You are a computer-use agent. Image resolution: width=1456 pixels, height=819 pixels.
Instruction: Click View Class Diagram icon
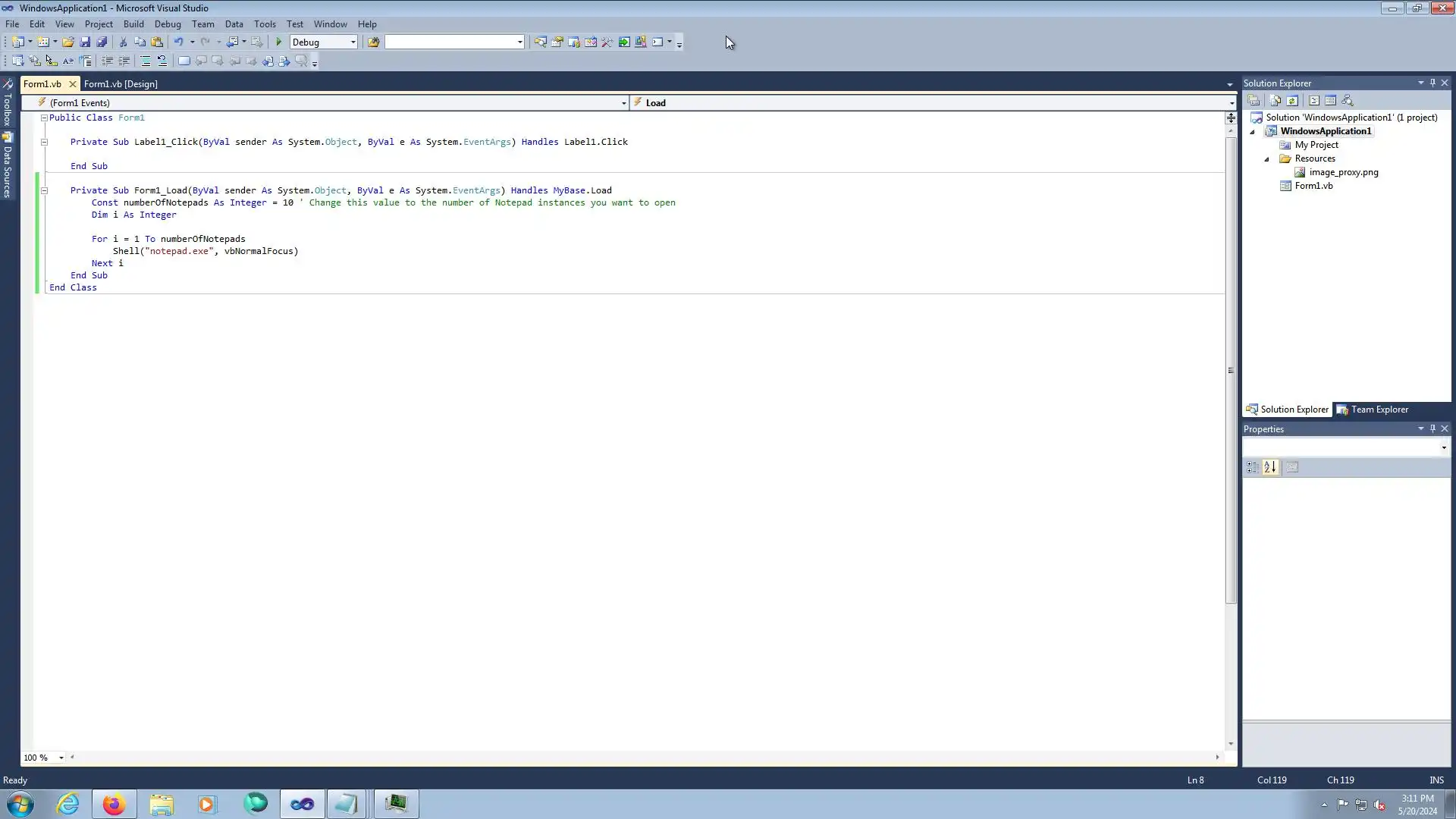click(x=1348, y=101)
